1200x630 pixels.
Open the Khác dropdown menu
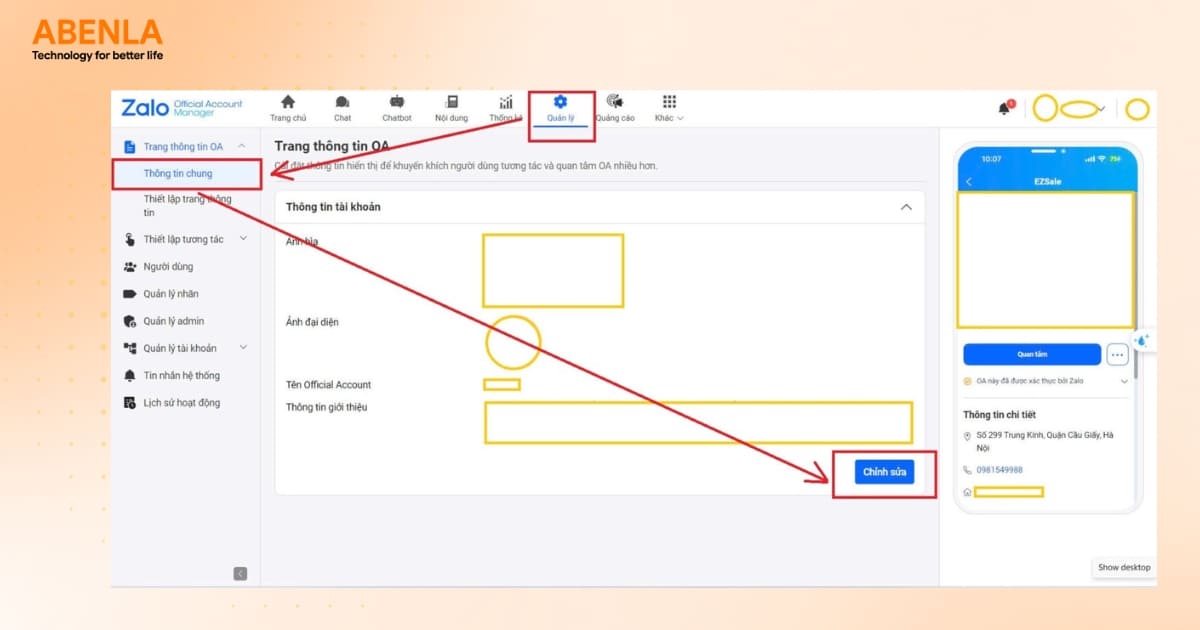coord(669,109)
